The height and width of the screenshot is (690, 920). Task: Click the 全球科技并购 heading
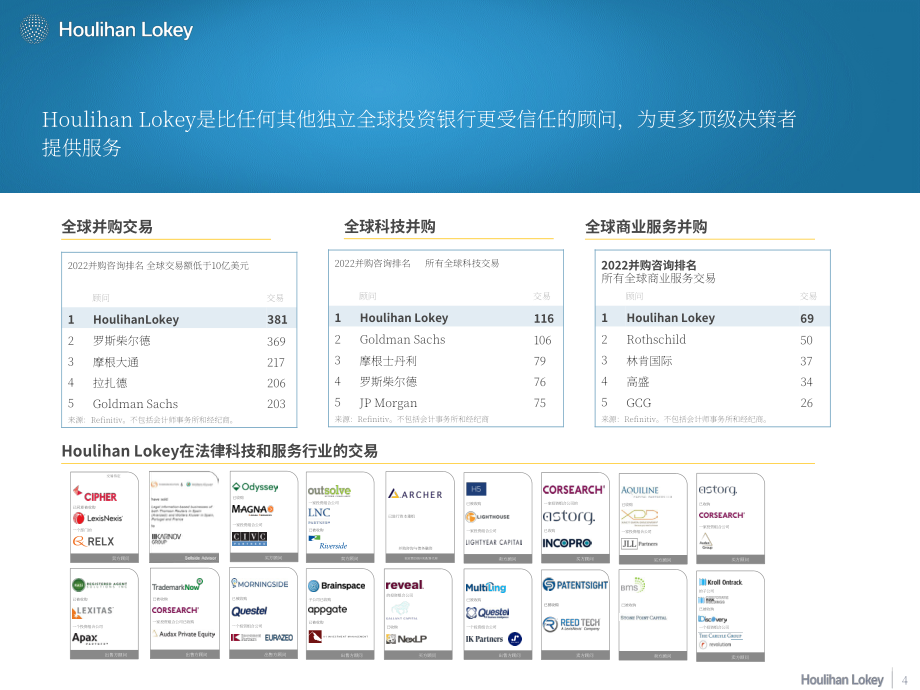(x=390, y=226)
